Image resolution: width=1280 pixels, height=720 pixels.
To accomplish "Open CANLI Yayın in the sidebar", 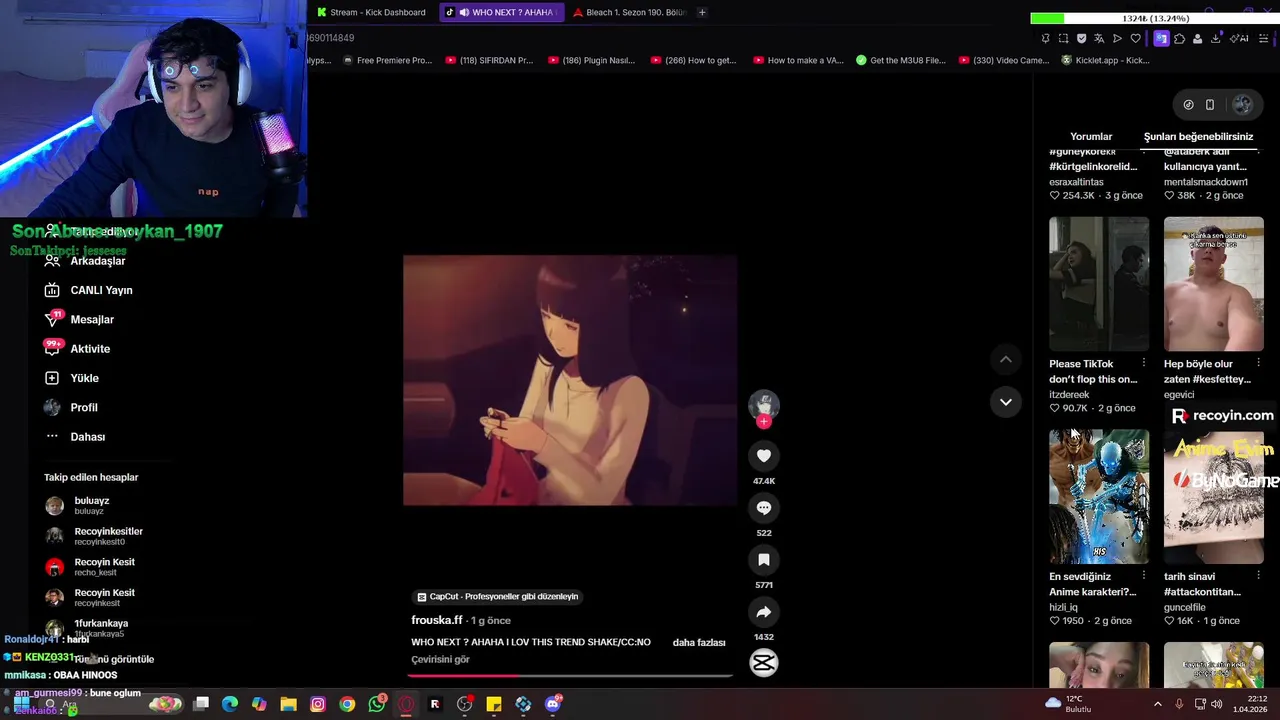I will (88, 290).
